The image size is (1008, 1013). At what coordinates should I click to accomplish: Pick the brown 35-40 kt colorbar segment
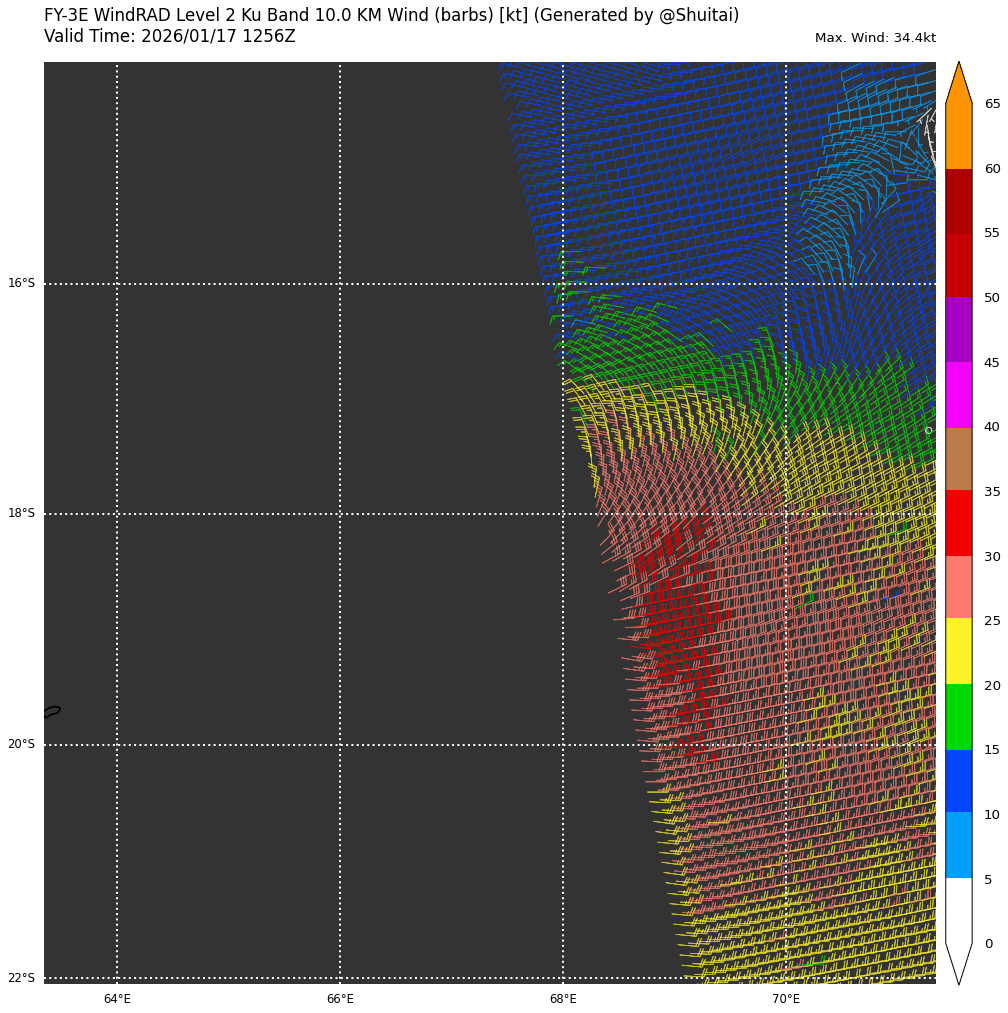[x=958, y=459]
